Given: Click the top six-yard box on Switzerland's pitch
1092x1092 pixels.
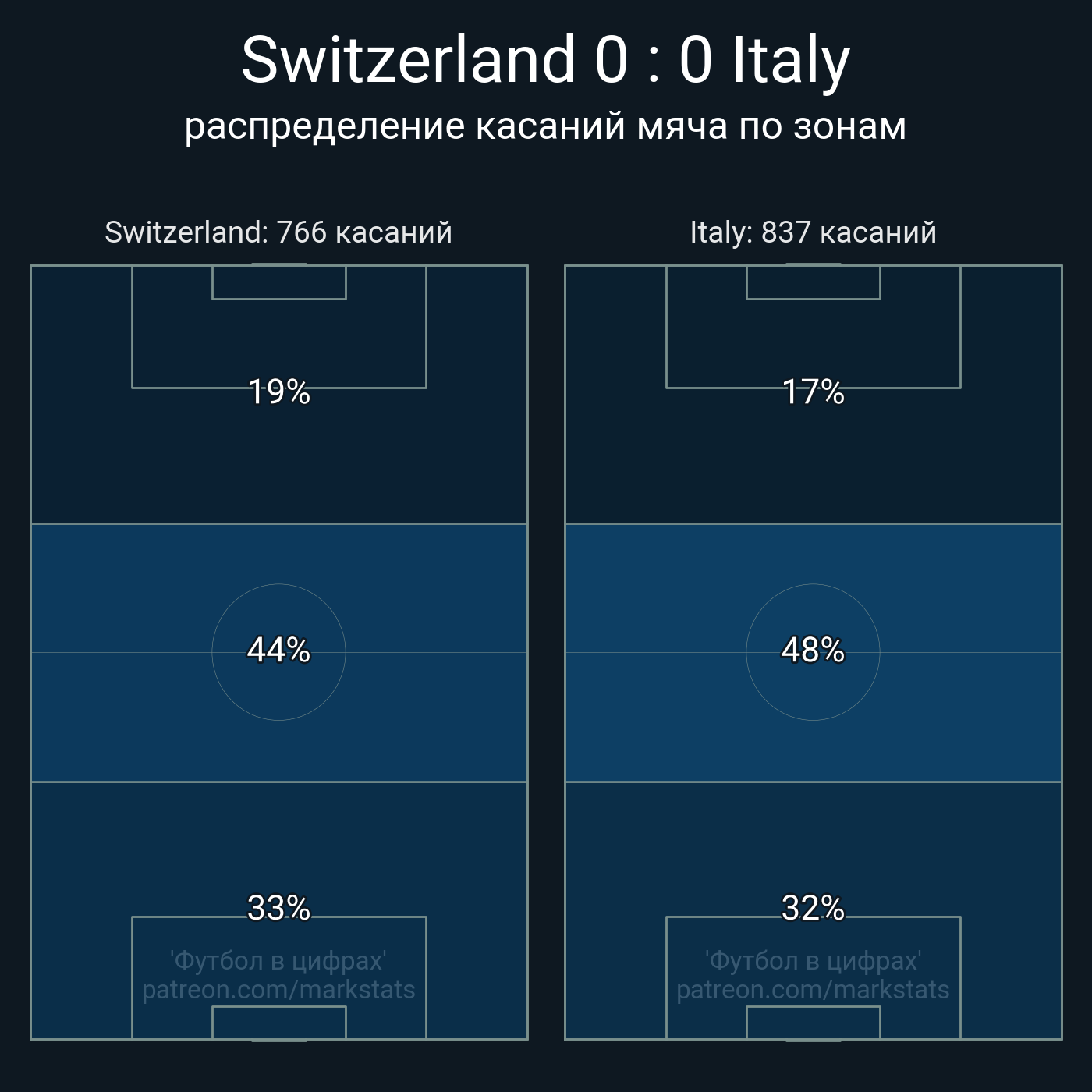Looking at the screenshot, I should click(278, 282).
